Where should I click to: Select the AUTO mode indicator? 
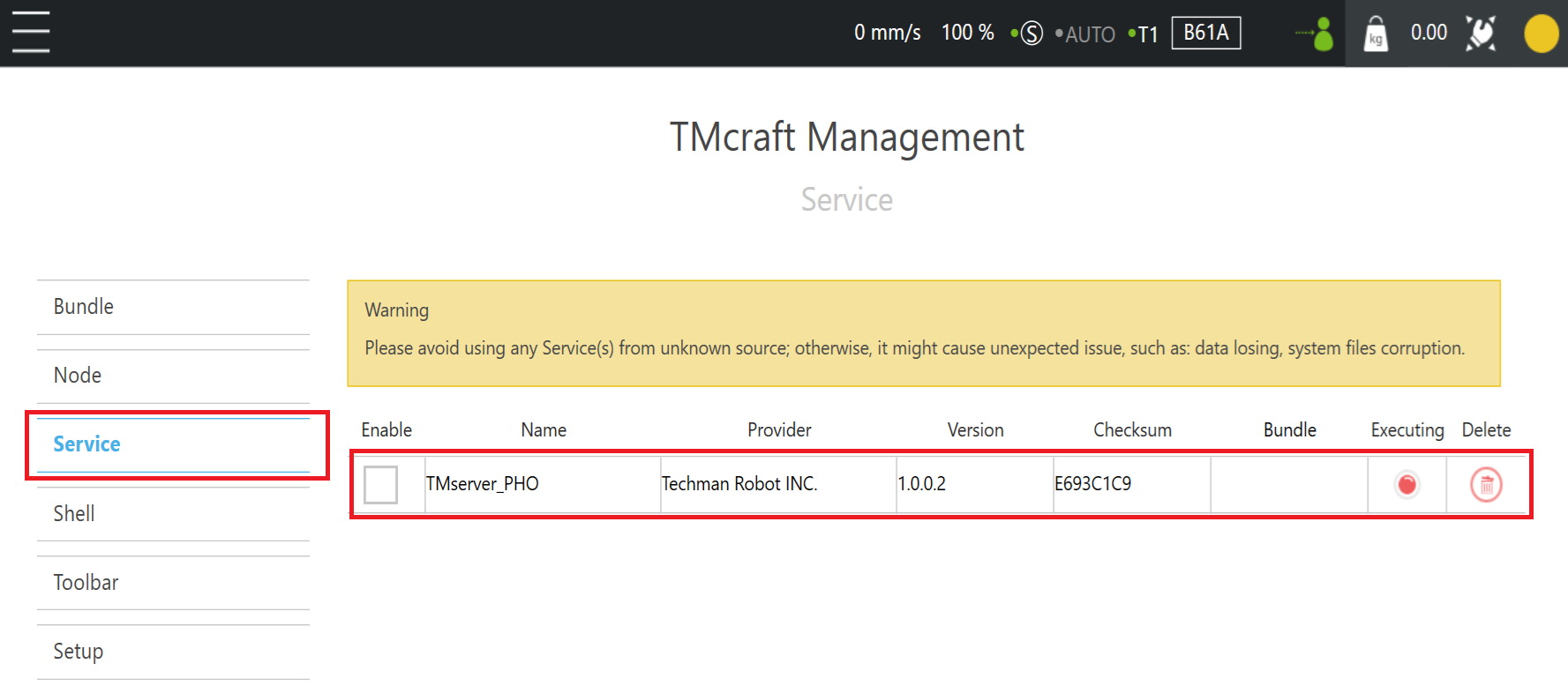point(1090,34)
